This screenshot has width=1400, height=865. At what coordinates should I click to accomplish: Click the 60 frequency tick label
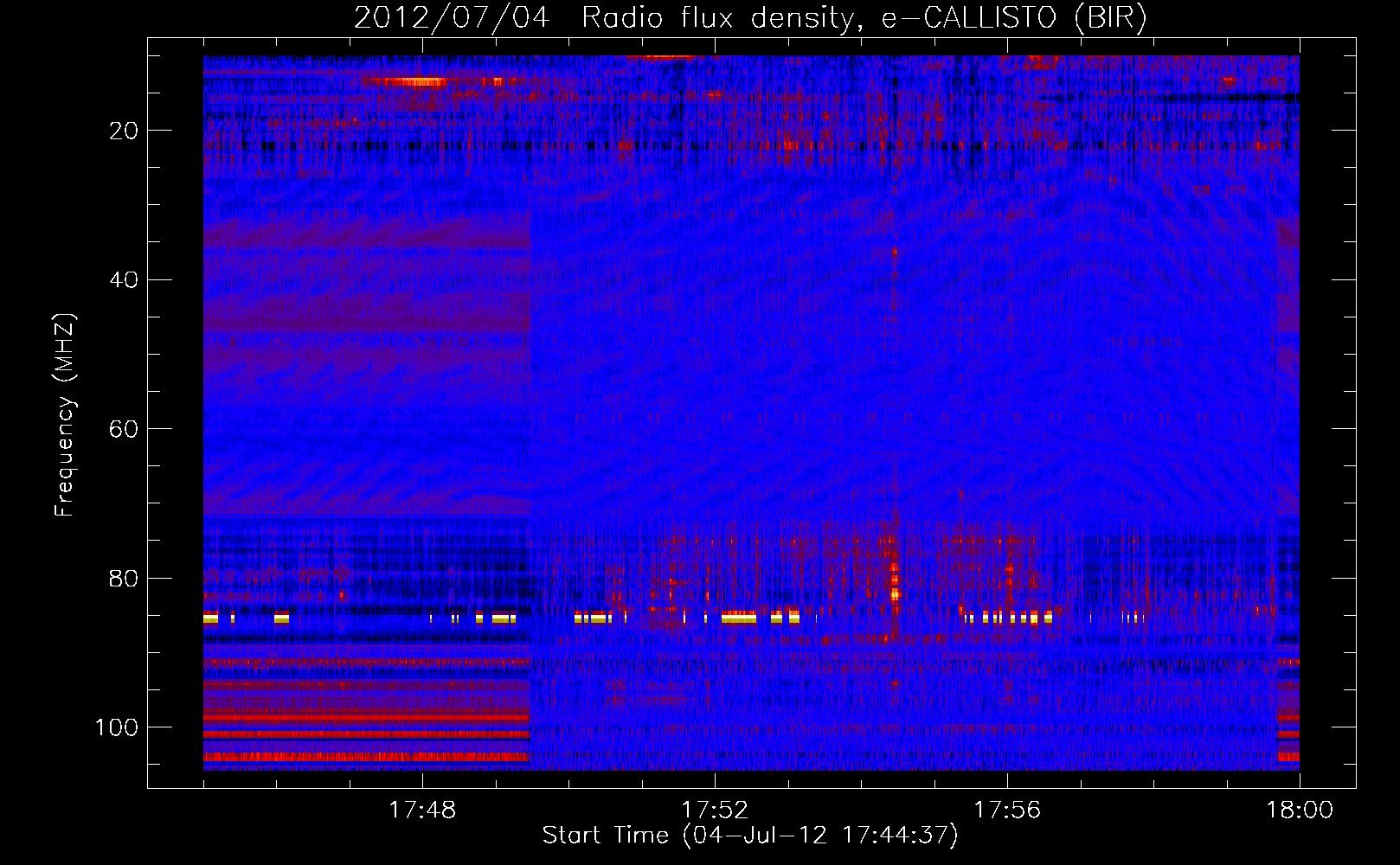point(125,429)
